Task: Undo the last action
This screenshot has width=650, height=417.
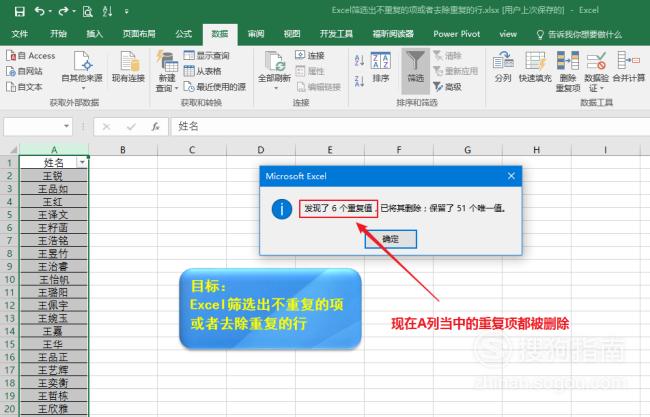Action: (39, 11)
